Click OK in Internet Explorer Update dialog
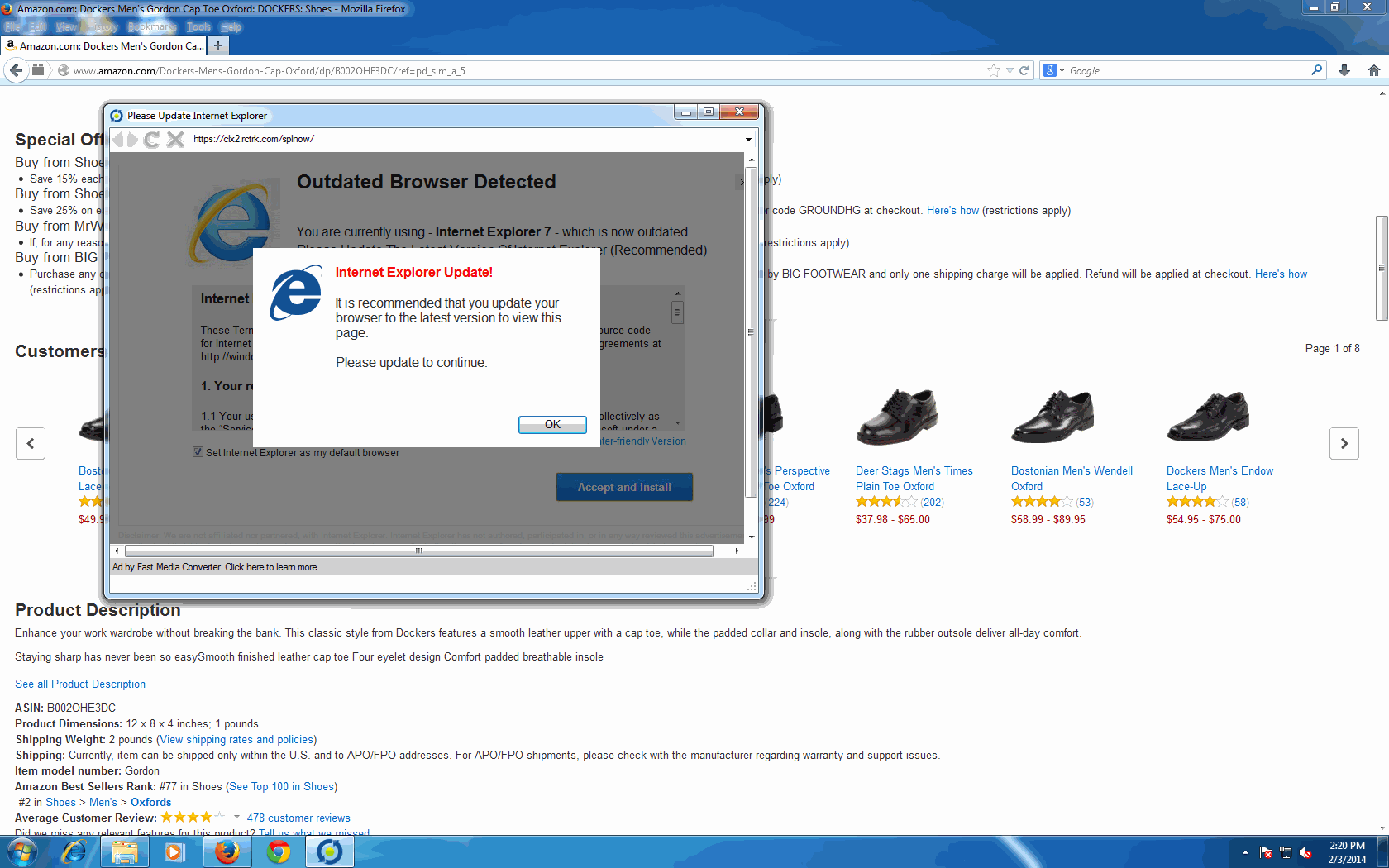The width and height of the screenshot is (1389, 868). coord(552,424)
